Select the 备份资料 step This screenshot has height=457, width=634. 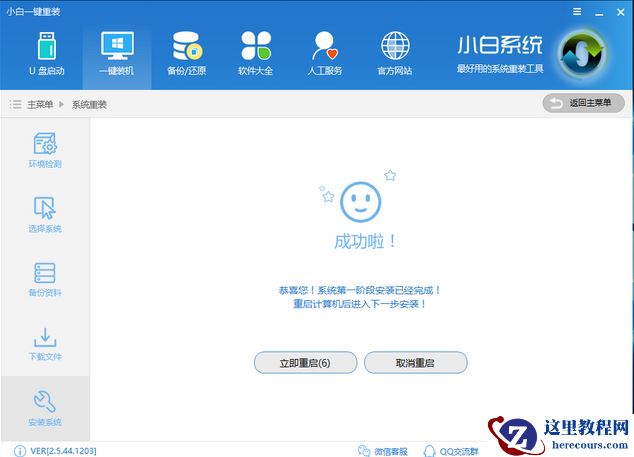click(x=45, y=279)
